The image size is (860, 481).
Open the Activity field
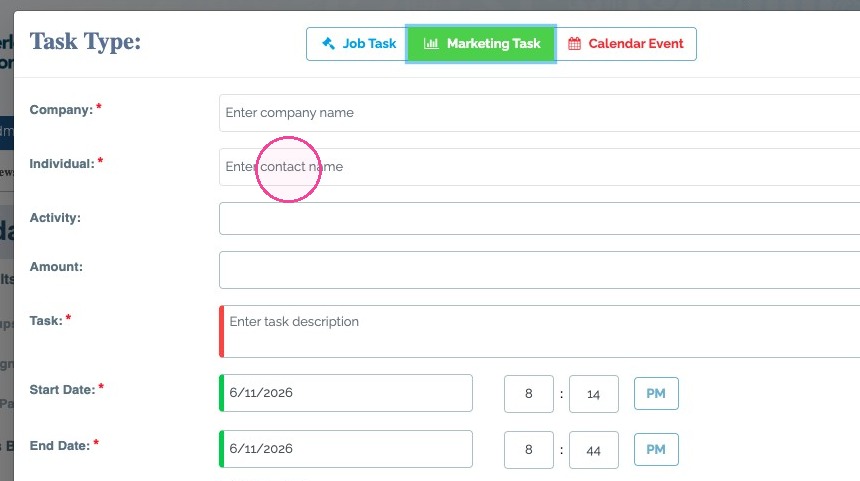(539, 218)
